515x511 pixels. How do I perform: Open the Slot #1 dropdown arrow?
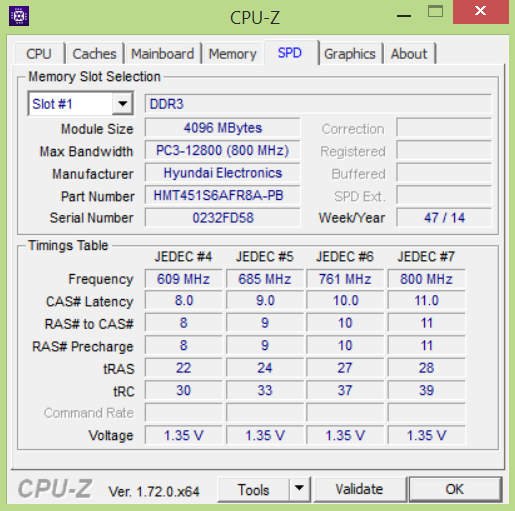[123, 104]
